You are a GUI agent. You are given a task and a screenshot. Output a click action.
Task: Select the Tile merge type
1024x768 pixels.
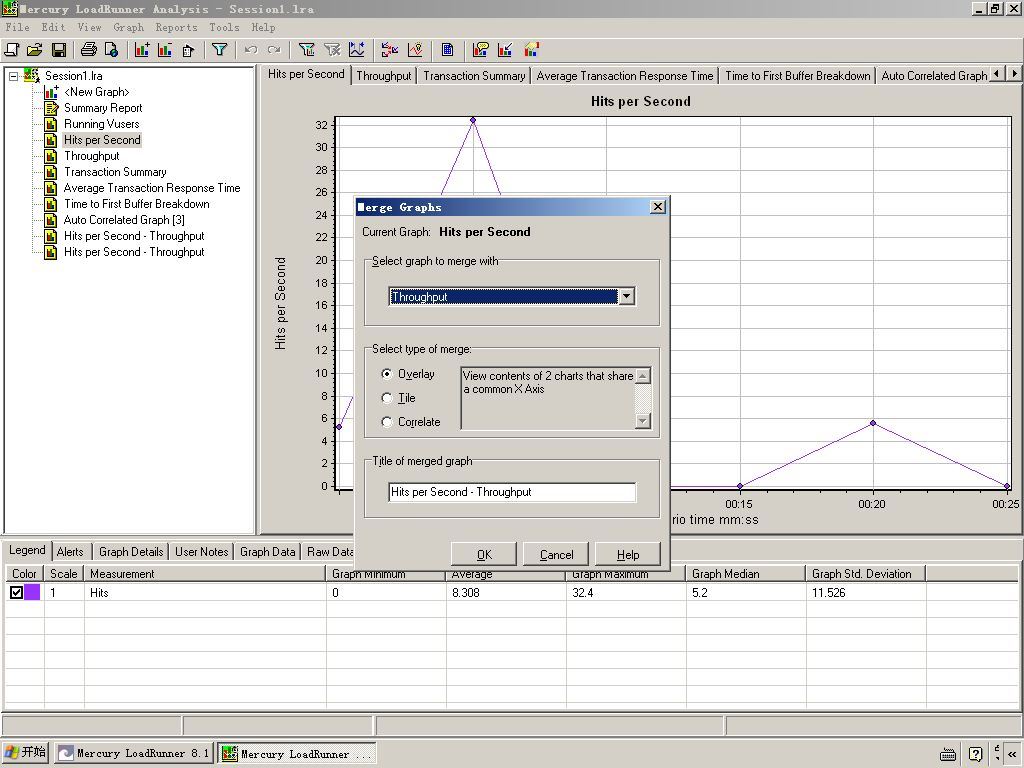coord(387,398)
